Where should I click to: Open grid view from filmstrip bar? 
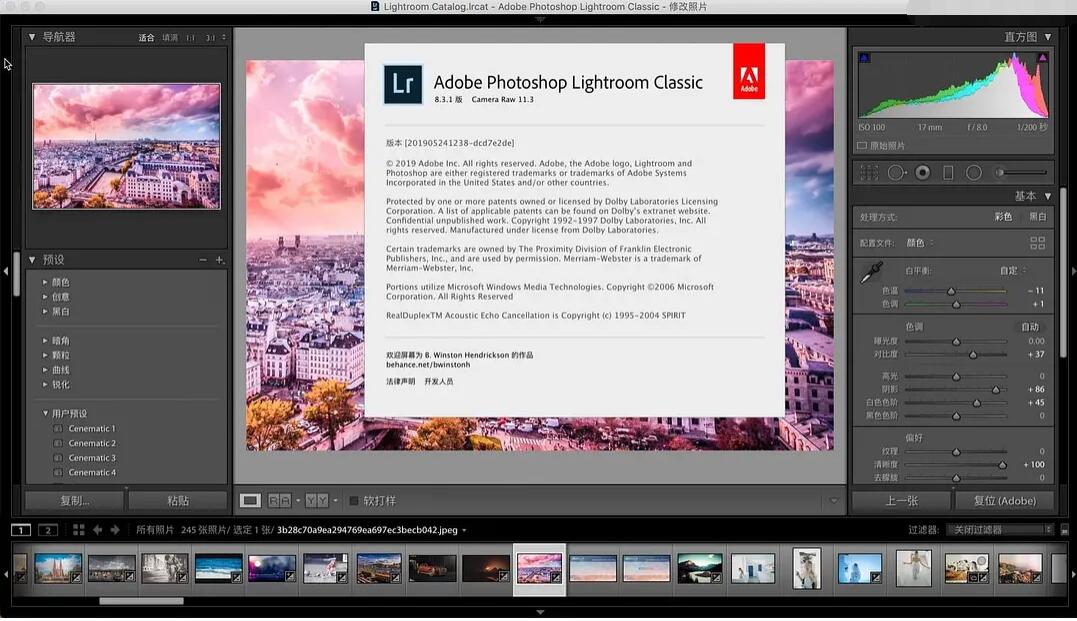(x=78, y=530)
